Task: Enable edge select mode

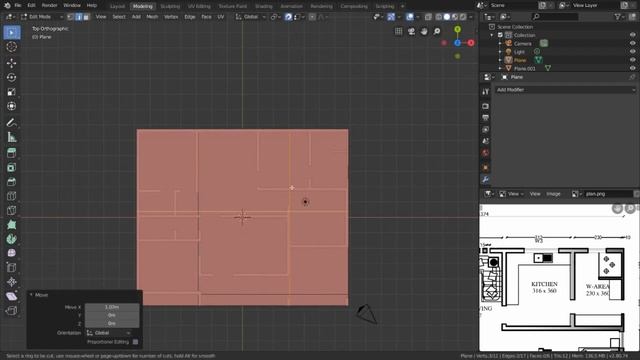Action: click(x=78, y=17)
